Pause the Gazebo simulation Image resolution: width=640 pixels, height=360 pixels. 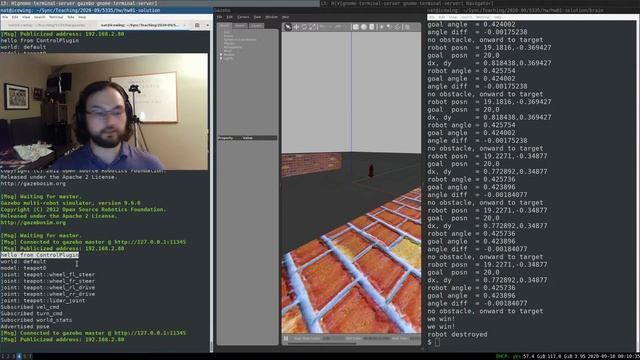tap(286, 338)
